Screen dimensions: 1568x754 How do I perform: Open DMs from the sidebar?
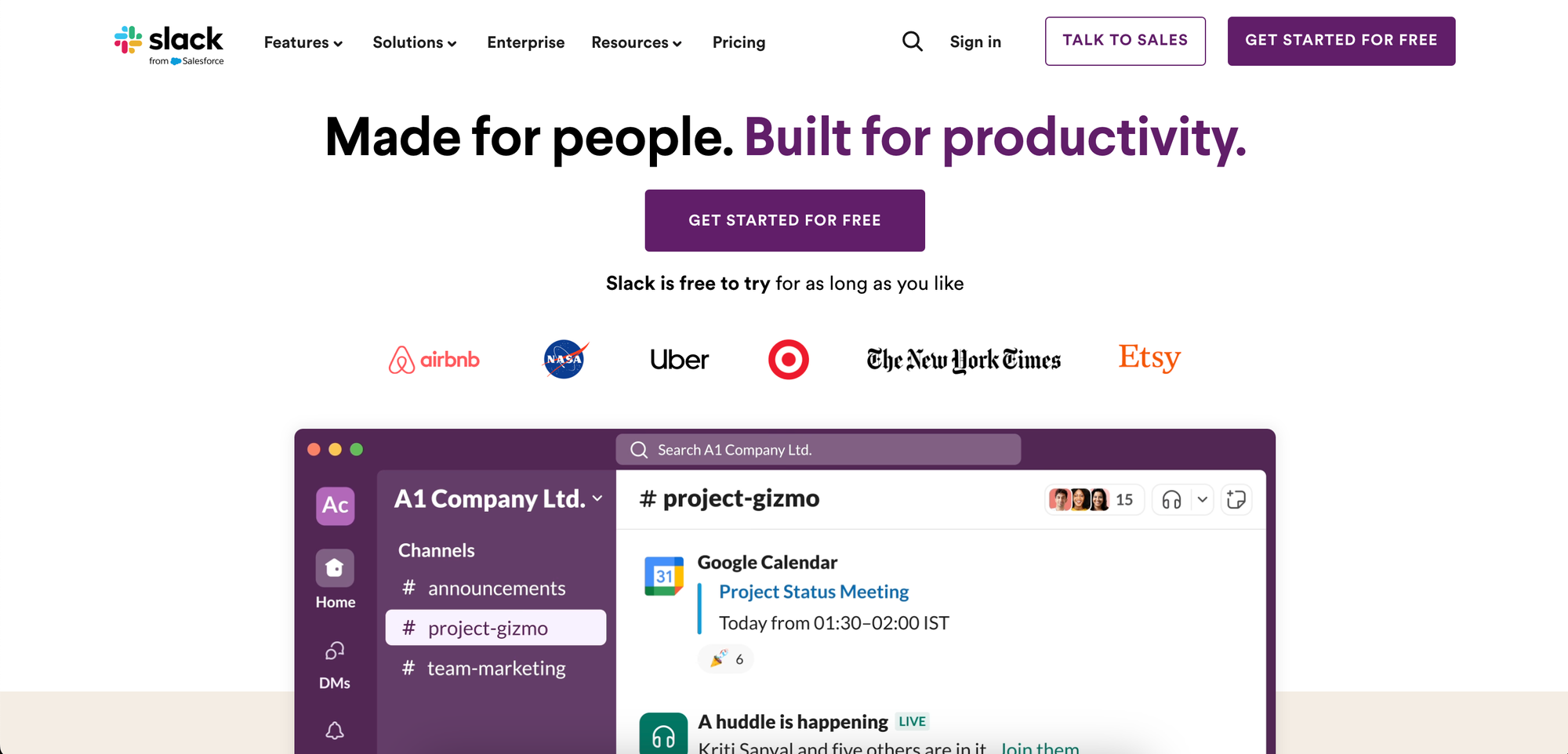point(335,651)
